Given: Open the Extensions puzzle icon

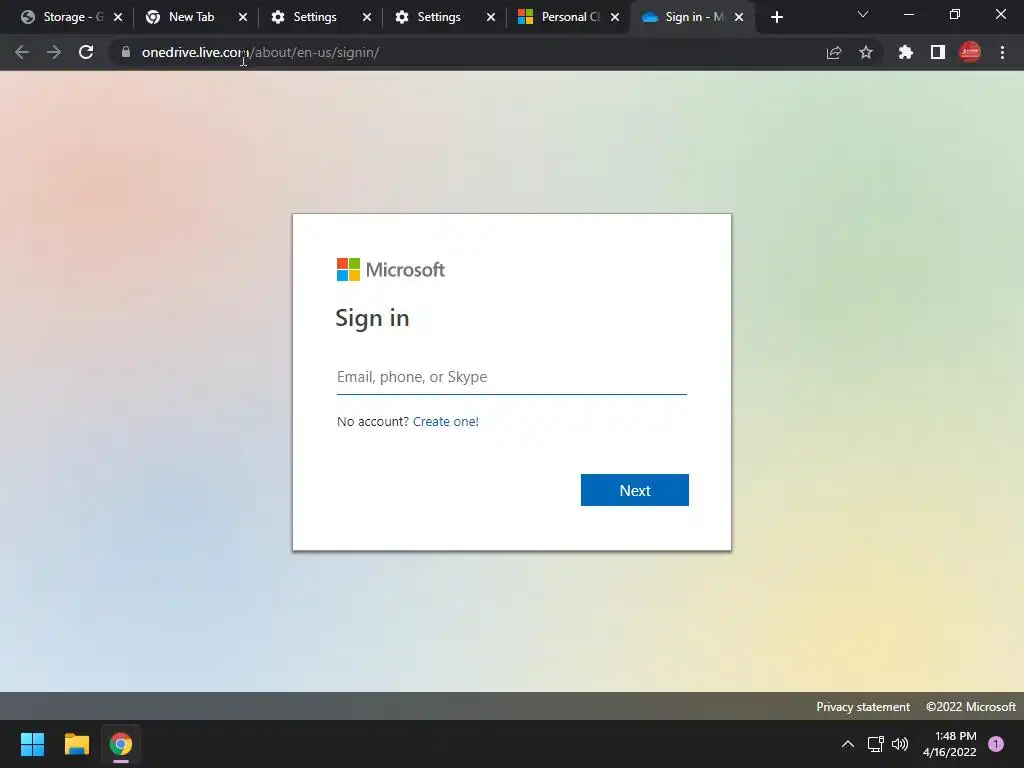Looking at the screenshot, I should [x=906, y=52].
